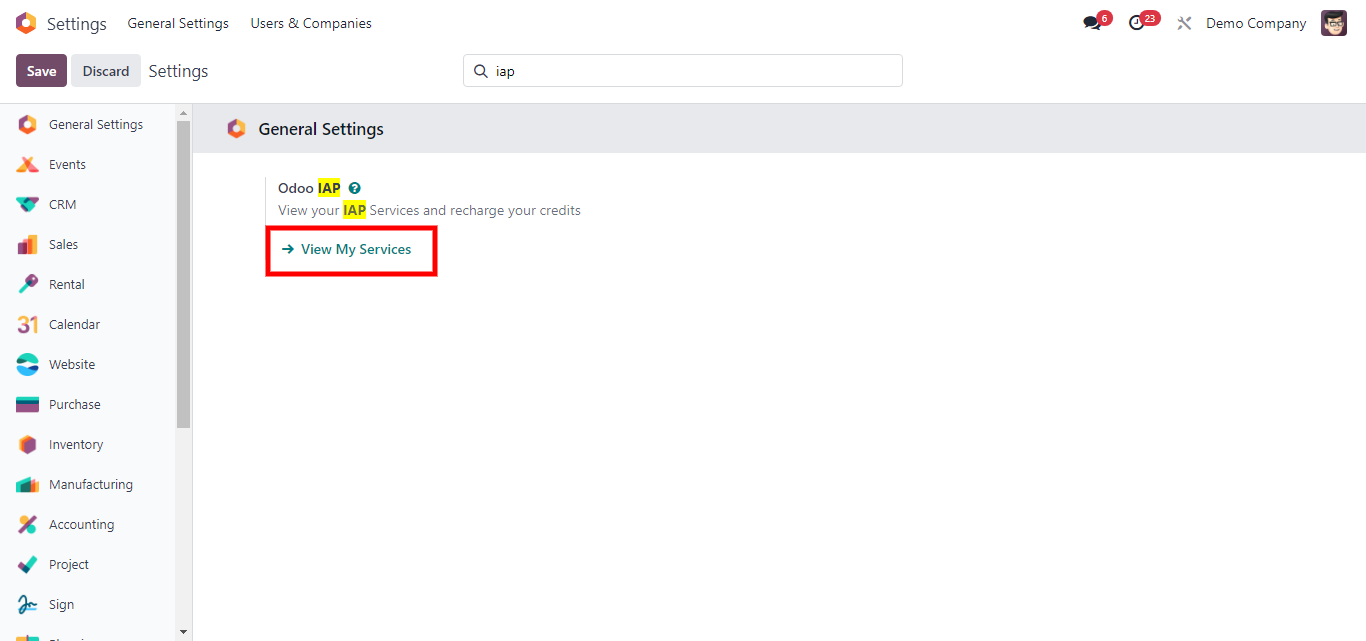Click the Odoo IAP help question icon
The height and width of the screenshot is (641, 1366).
tap(354, 188)
